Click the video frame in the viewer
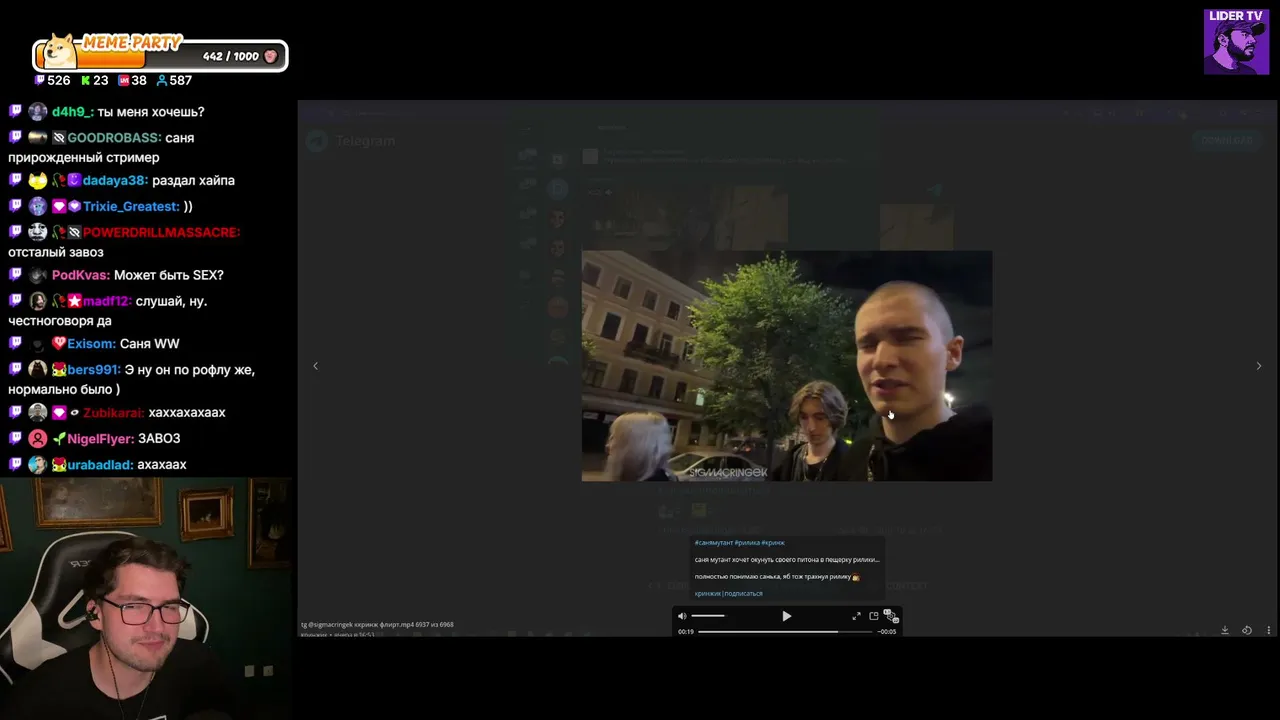The height and width of the screenshot is (720, 1280). point(787,366)
